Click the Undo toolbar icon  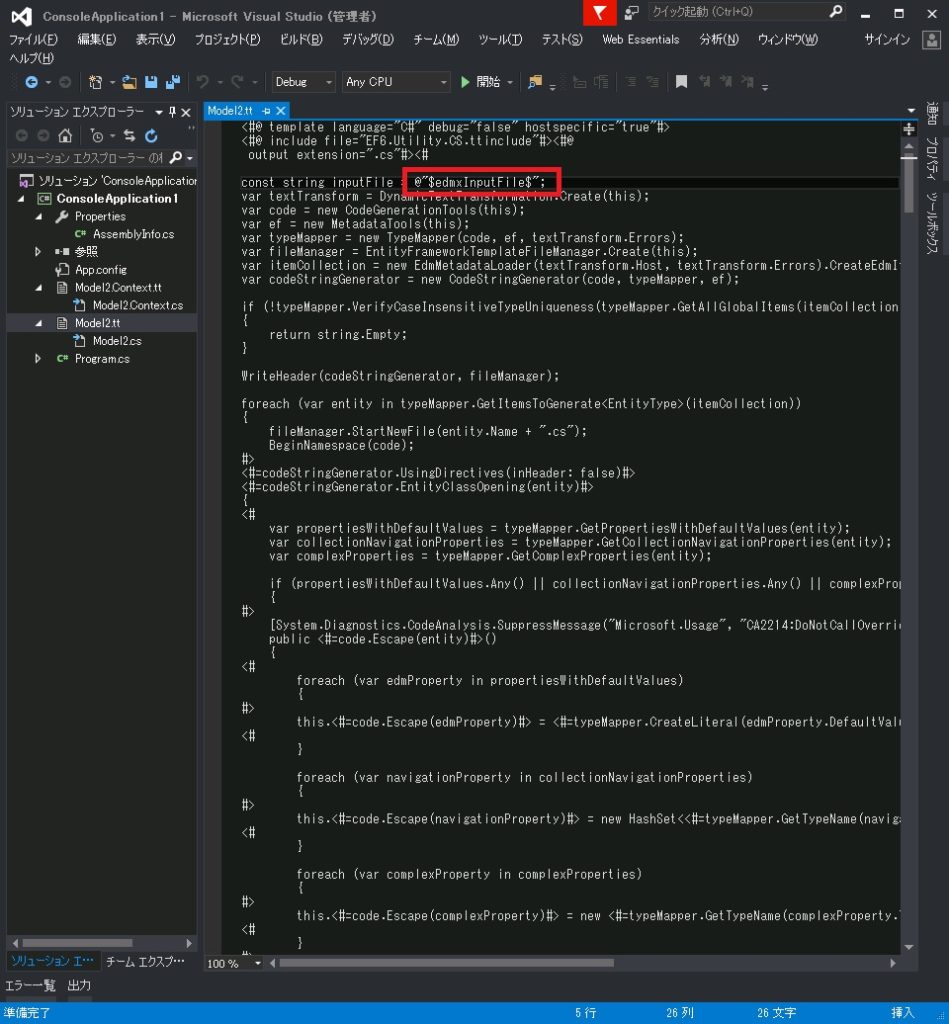[203, 82]
